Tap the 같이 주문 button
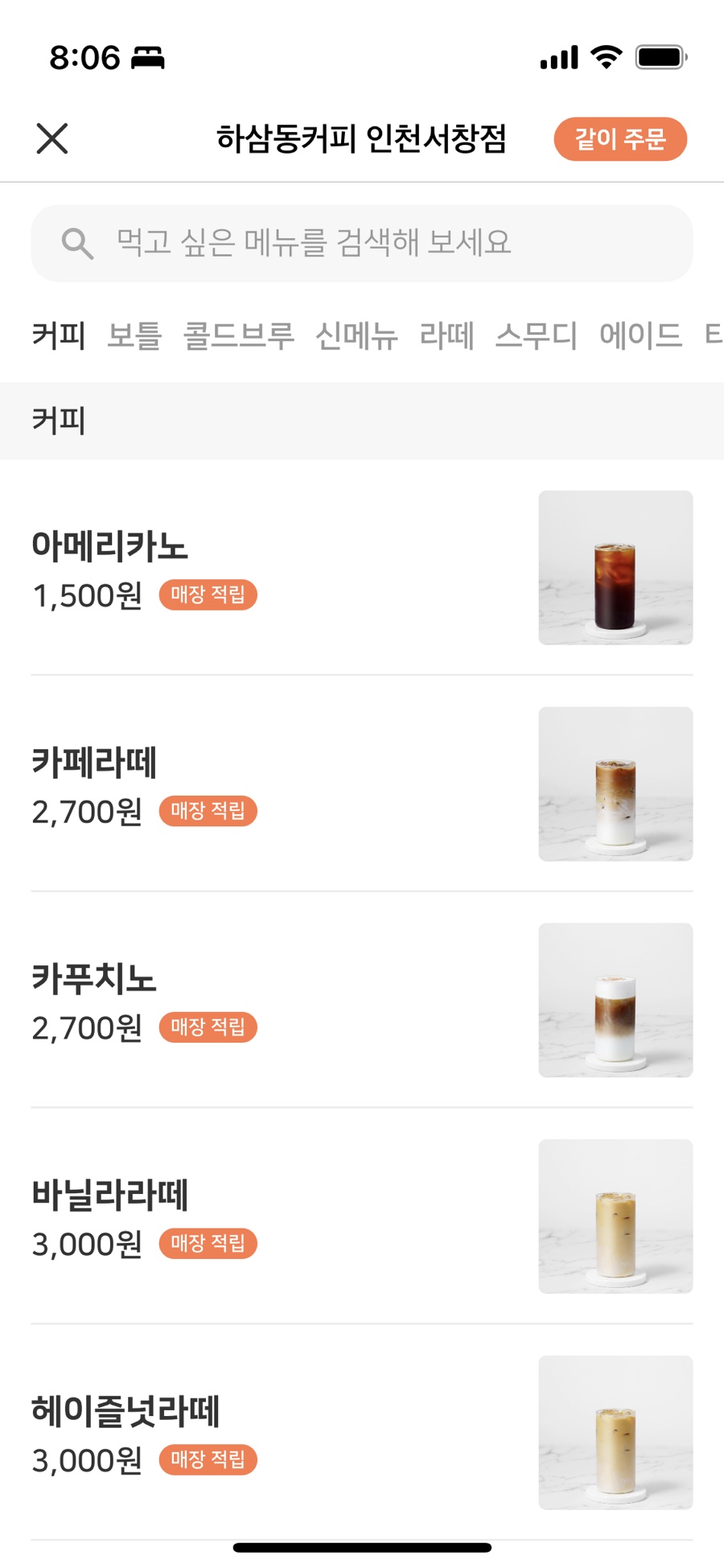This screenshot has width=724, height=1568. click(619, 139)
